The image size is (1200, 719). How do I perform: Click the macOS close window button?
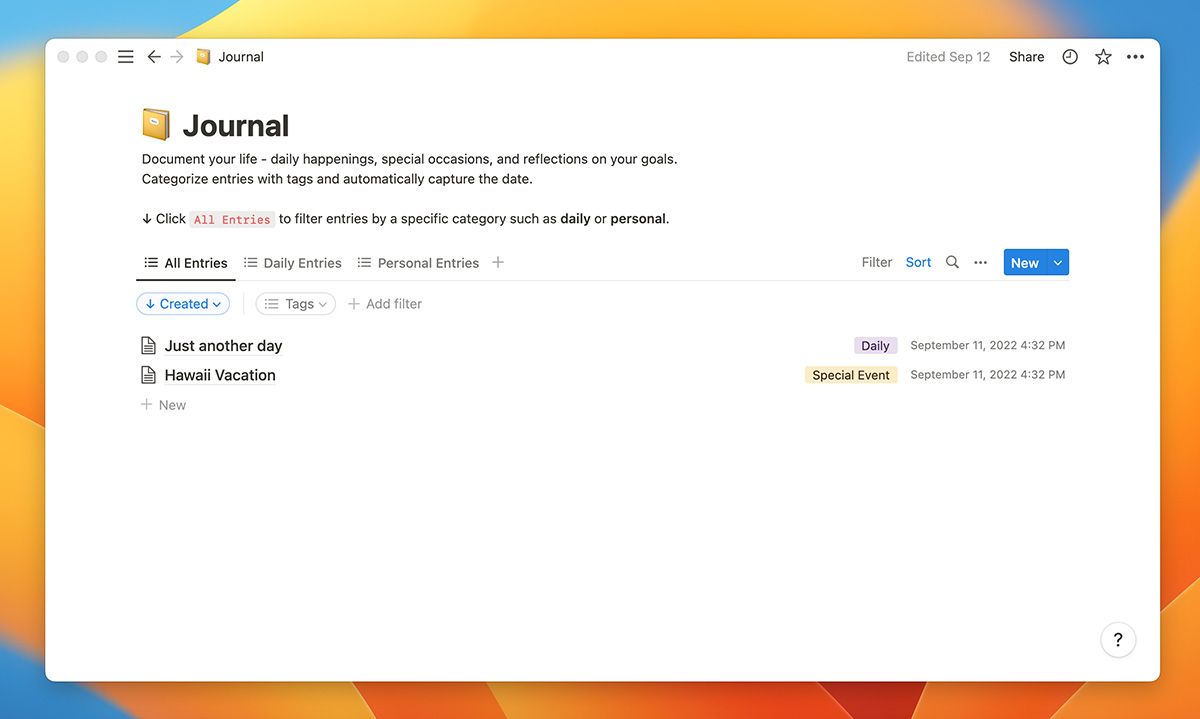point(63,57)
